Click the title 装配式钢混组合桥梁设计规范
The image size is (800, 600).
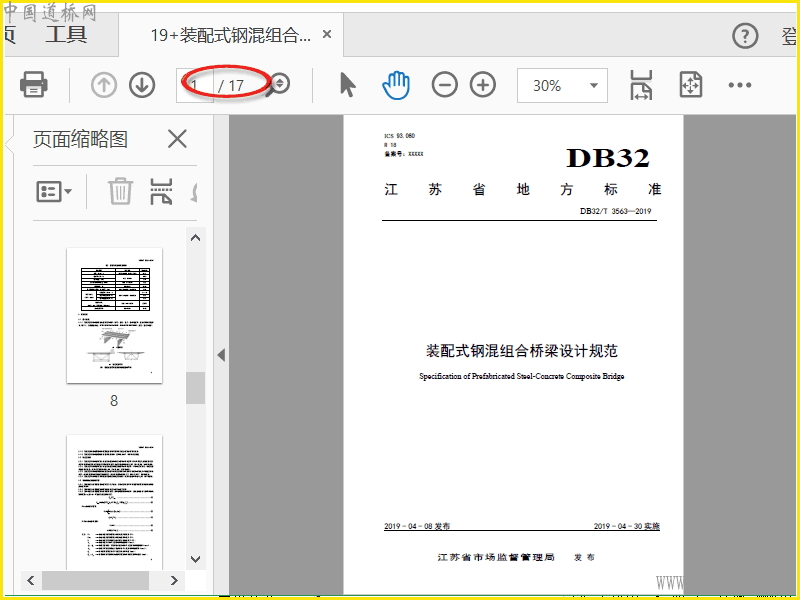point(522,351)
